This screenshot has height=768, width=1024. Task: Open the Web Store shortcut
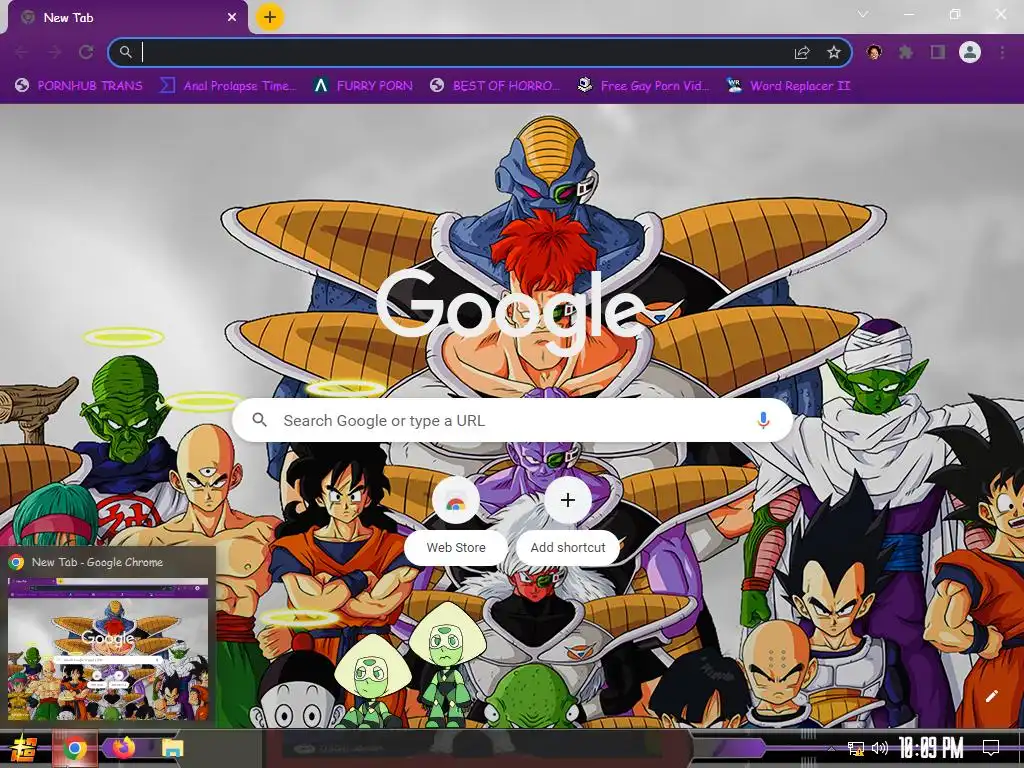456,521
